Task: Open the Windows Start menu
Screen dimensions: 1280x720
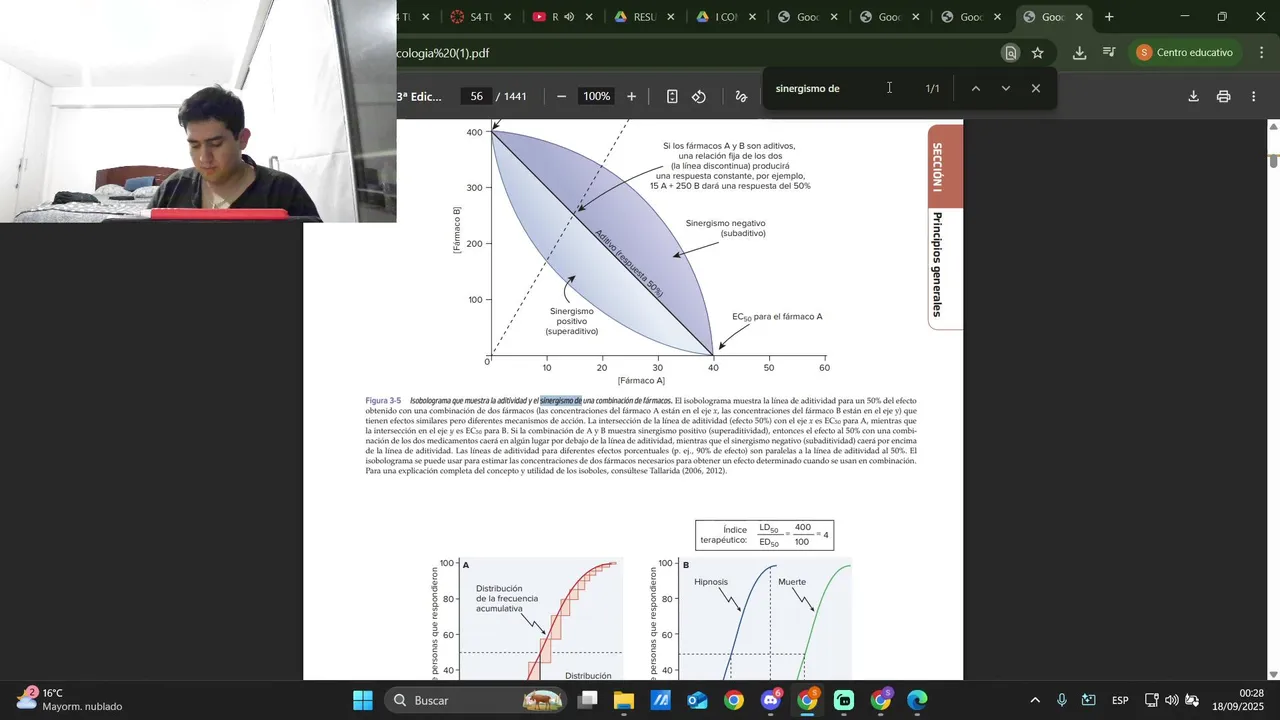Action: click(363, 700)
